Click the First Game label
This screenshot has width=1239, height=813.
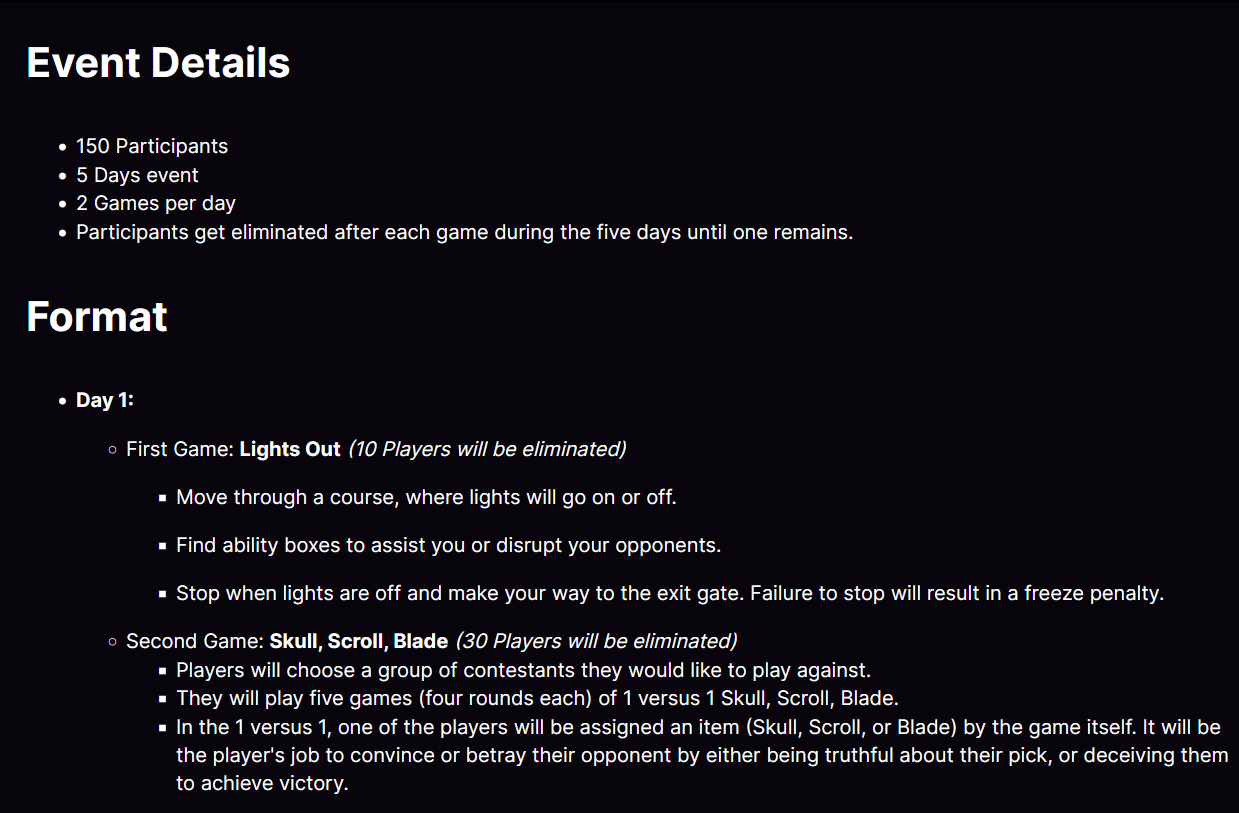(x=180, y=449)
